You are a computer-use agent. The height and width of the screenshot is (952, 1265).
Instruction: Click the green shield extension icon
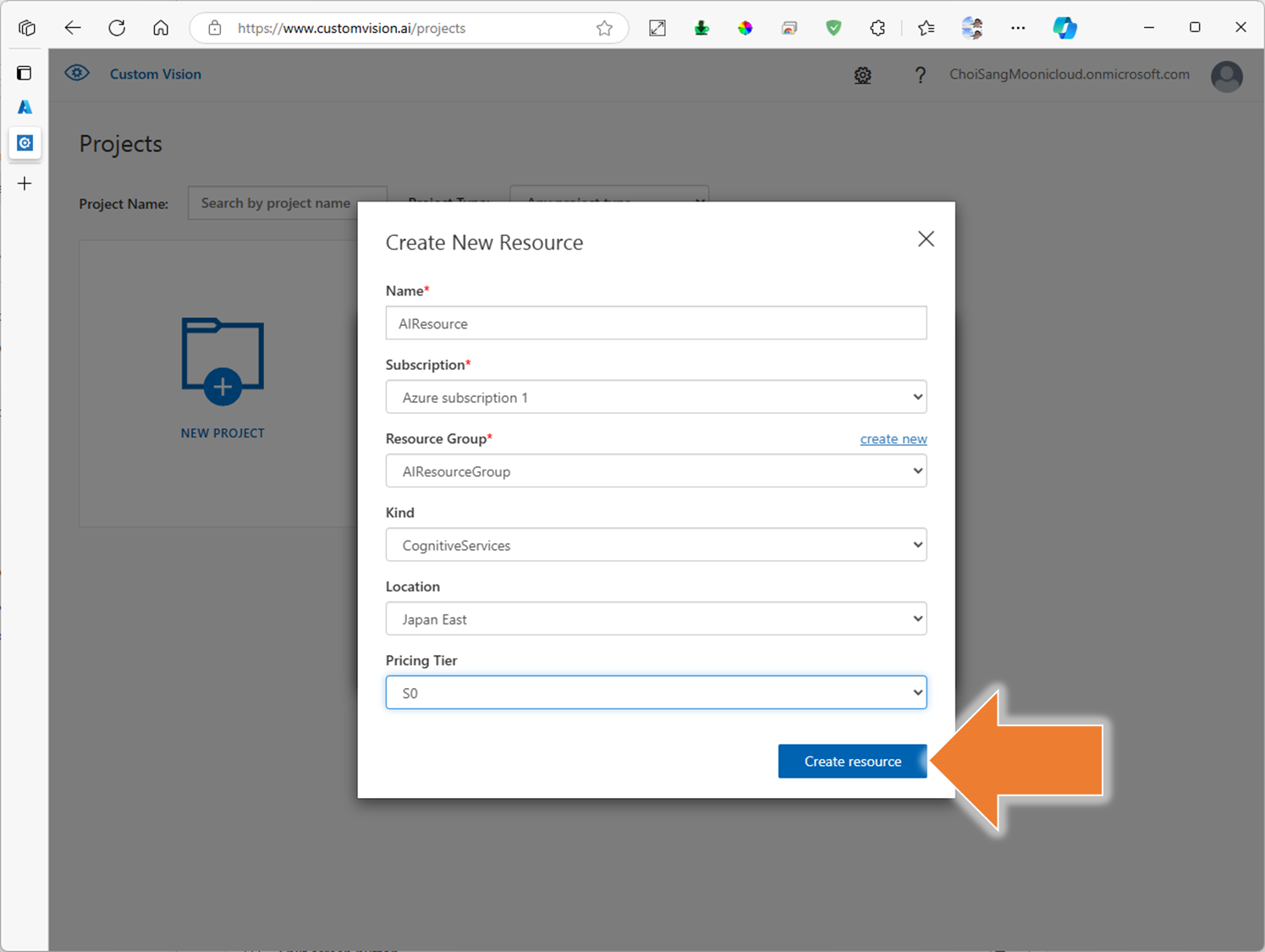pos(833,28)
